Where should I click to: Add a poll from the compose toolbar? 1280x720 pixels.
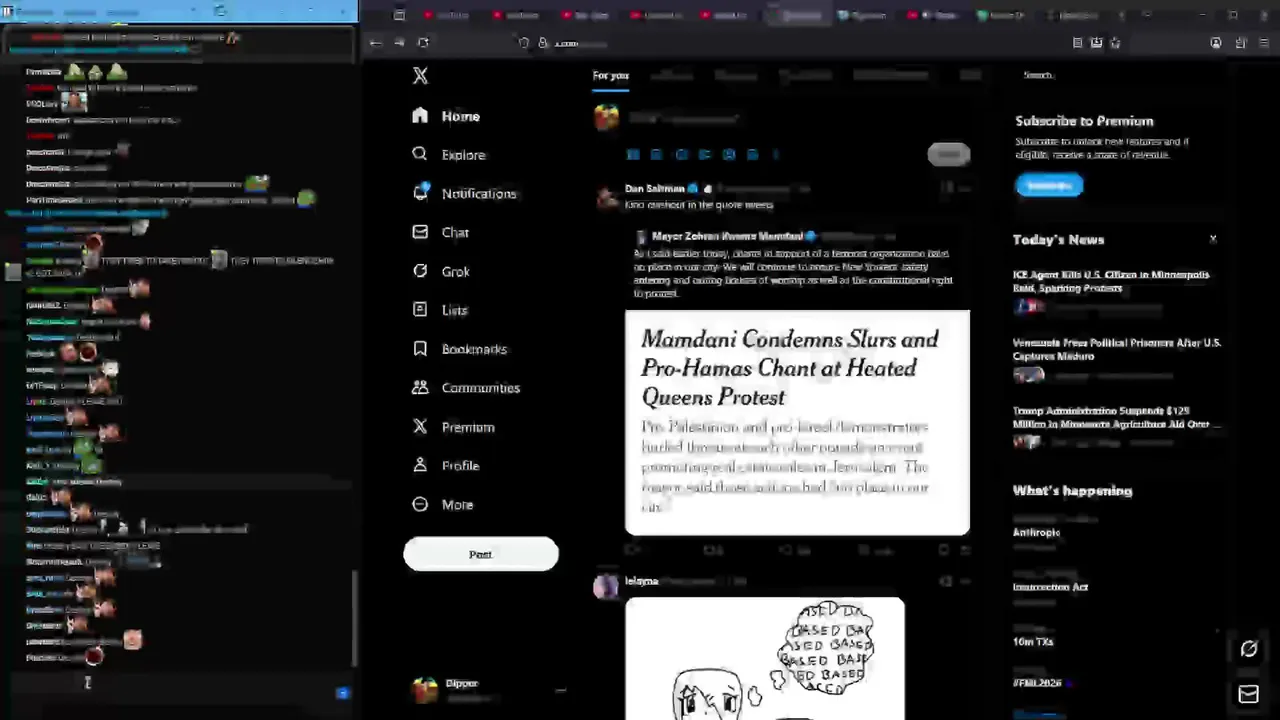(x=704, y=154)
